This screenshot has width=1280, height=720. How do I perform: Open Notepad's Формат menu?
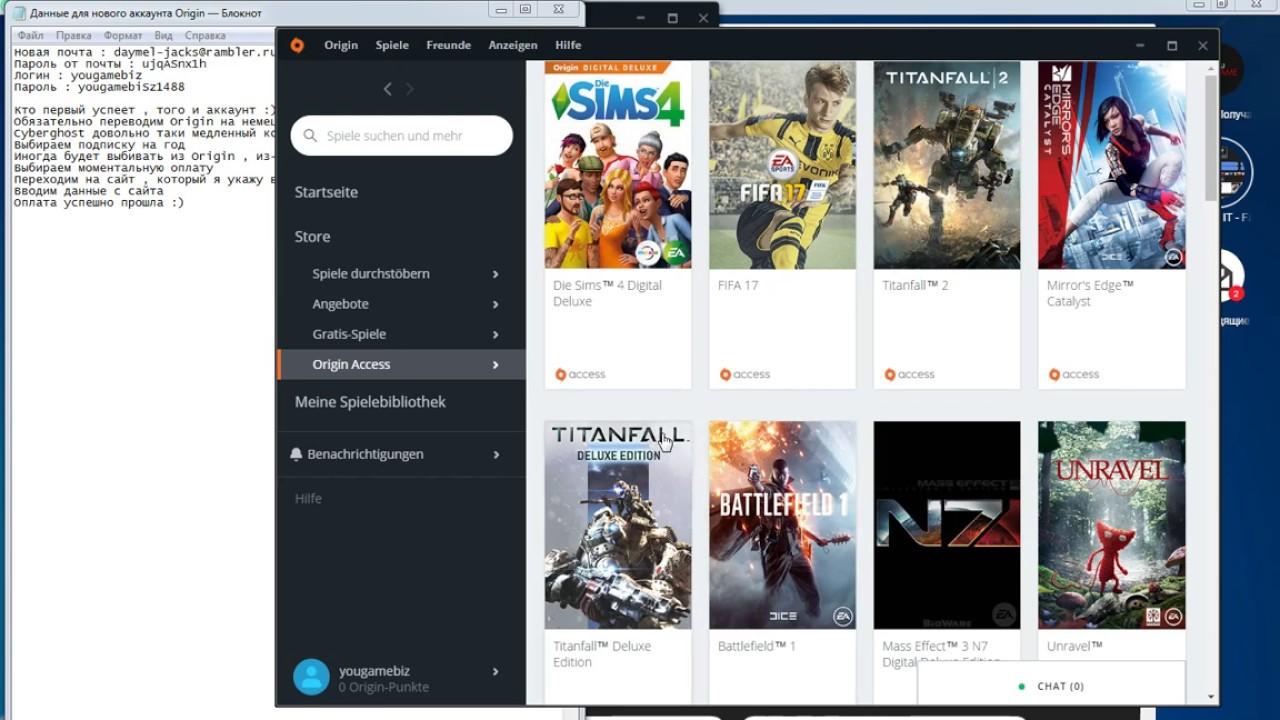(x=123, y=35)
